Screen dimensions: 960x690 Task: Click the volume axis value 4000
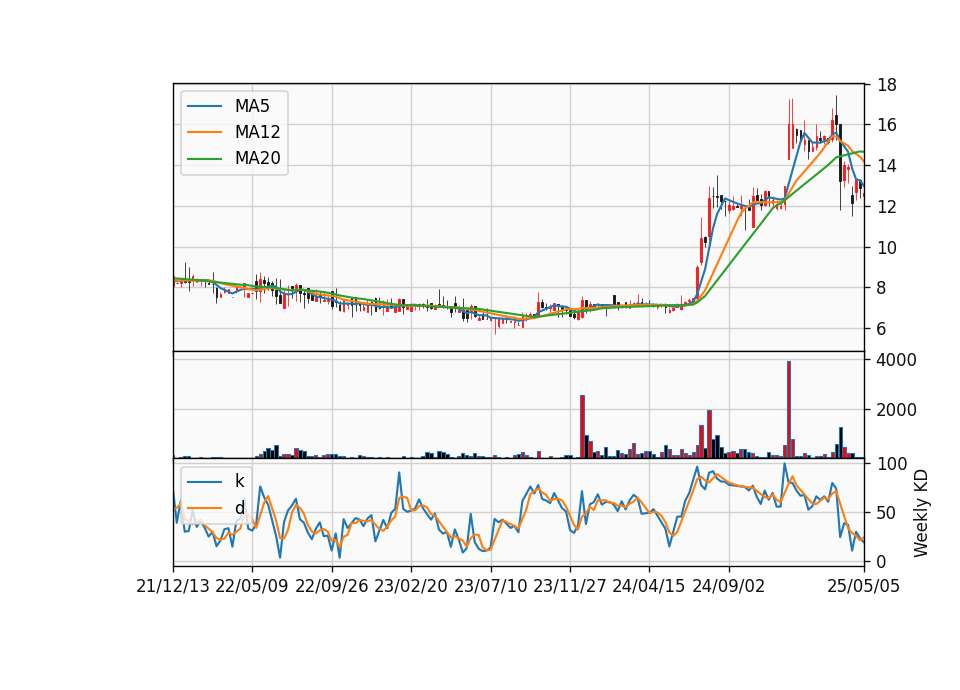click(x=896, y=360)
